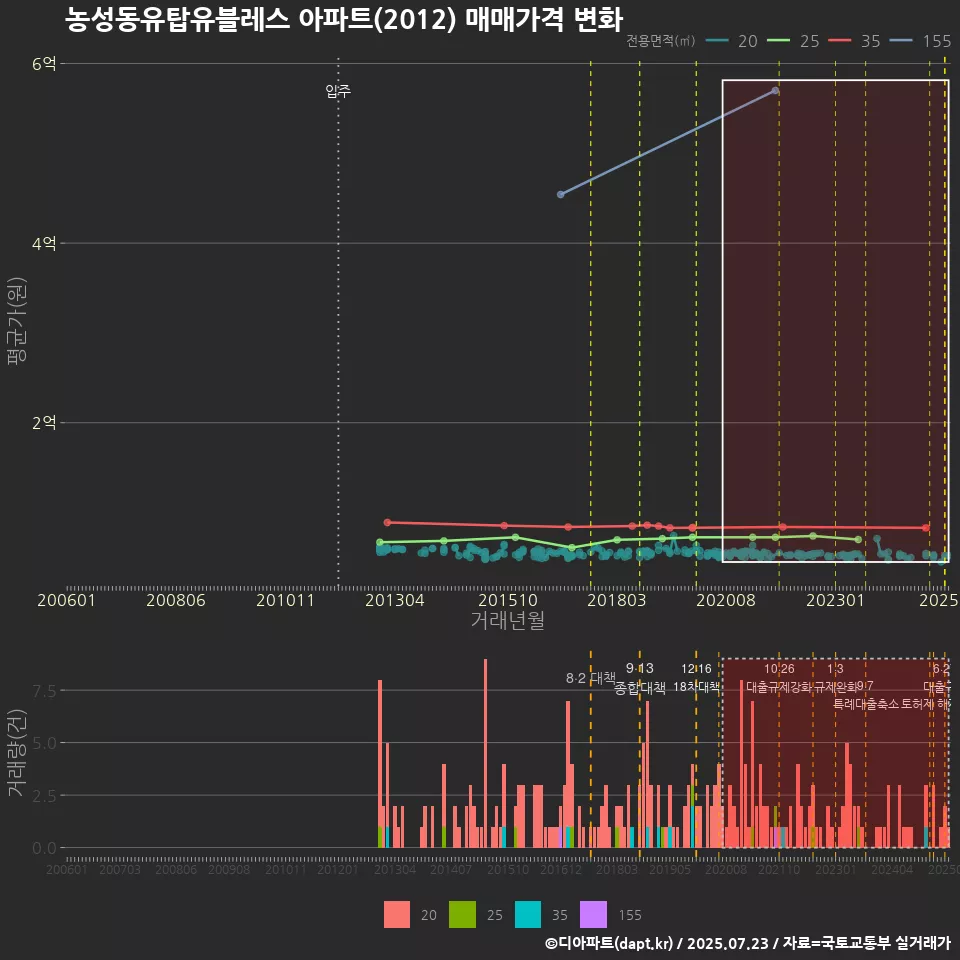Click the 35㎡ red legend line

point(839,41)
